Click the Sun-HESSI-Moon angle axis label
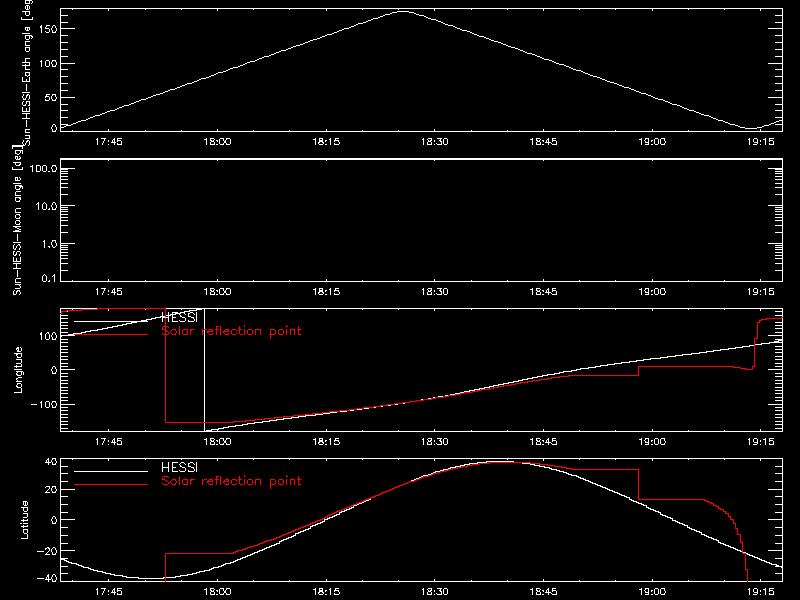Viewport: 800px width, 600px height. click(17, 220)
